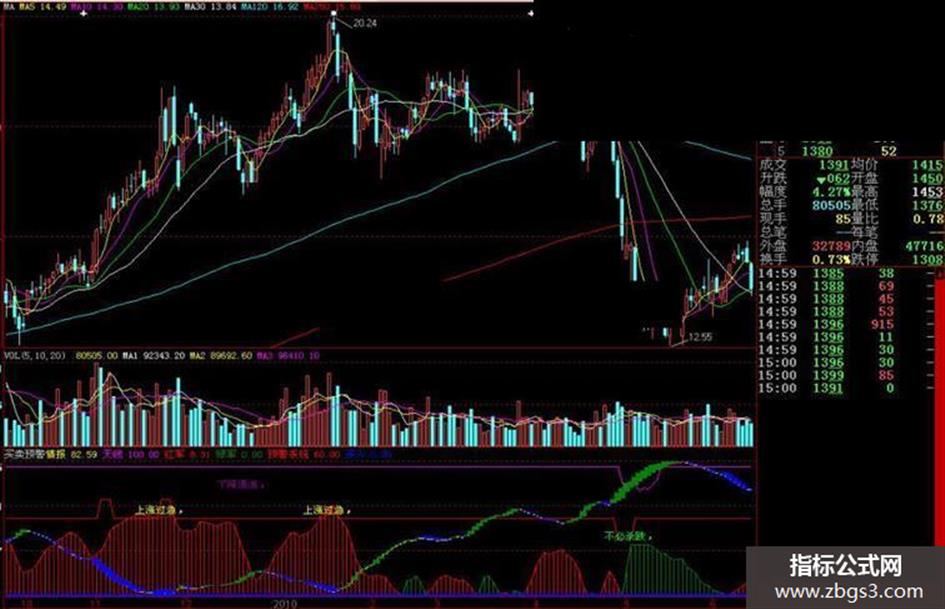Click the 换手 0.73% value
Viewport: 945px width, 609px height.
click(830, 259)
